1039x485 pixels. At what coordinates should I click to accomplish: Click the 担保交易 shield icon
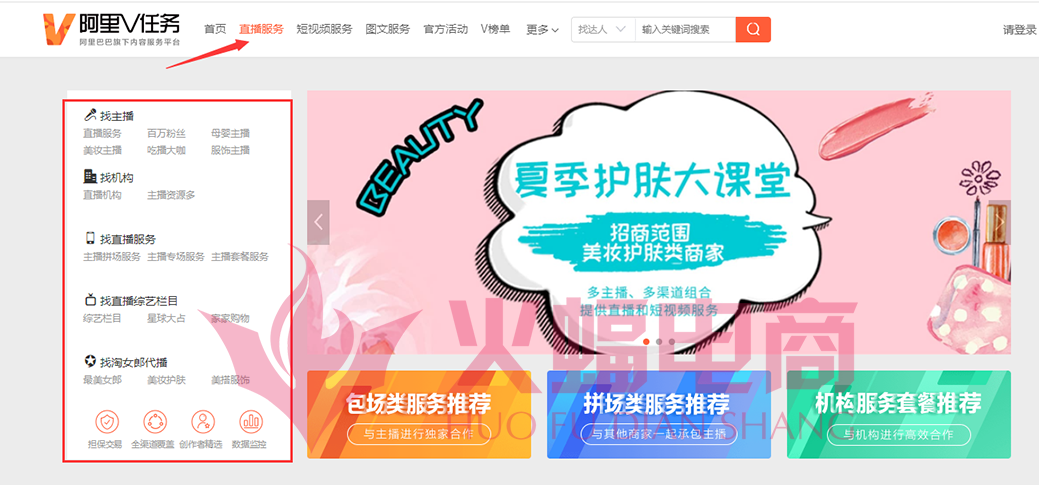click(107, 421)
